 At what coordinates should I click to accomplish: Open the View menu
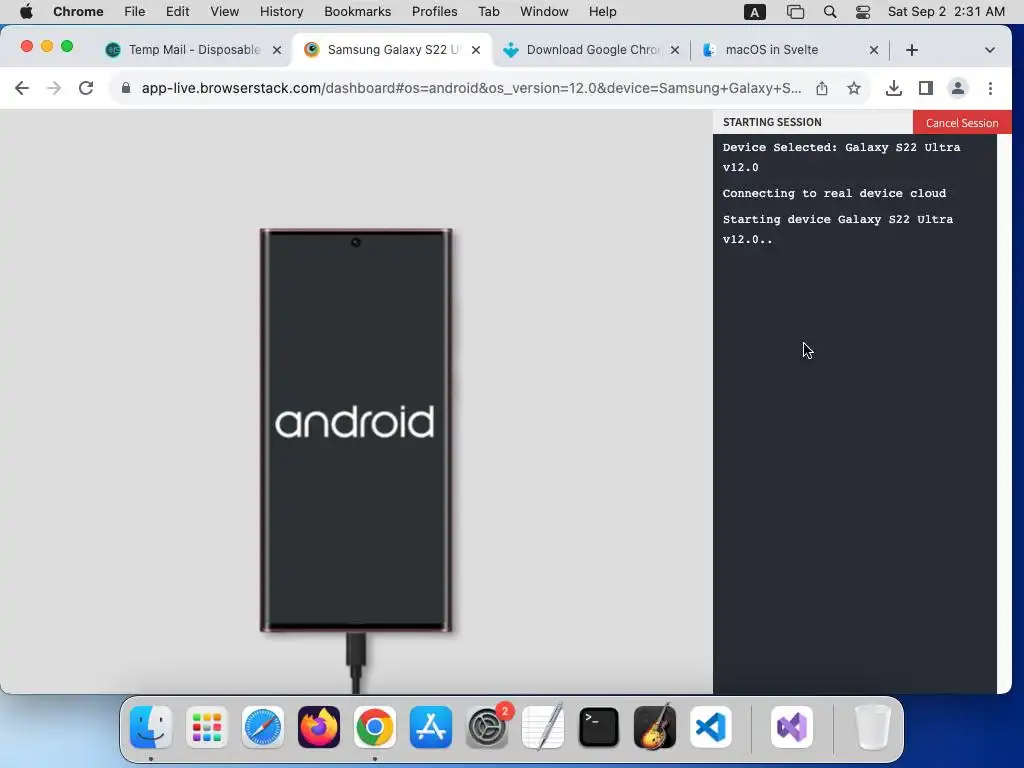point(224,12)
